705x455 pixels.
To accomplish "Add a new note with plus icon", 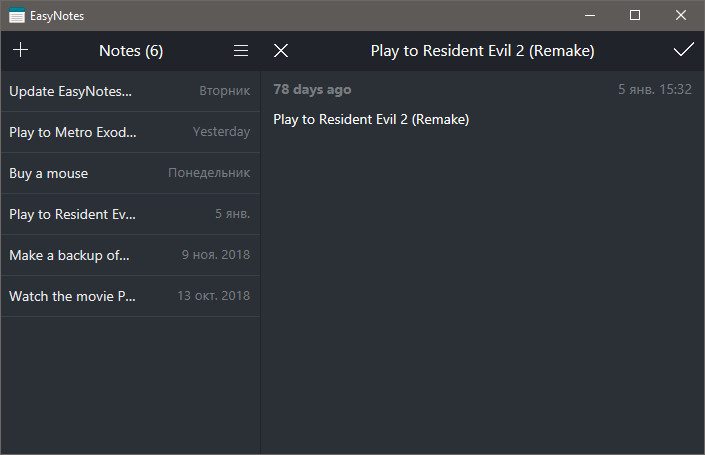I will coord(21,51).
